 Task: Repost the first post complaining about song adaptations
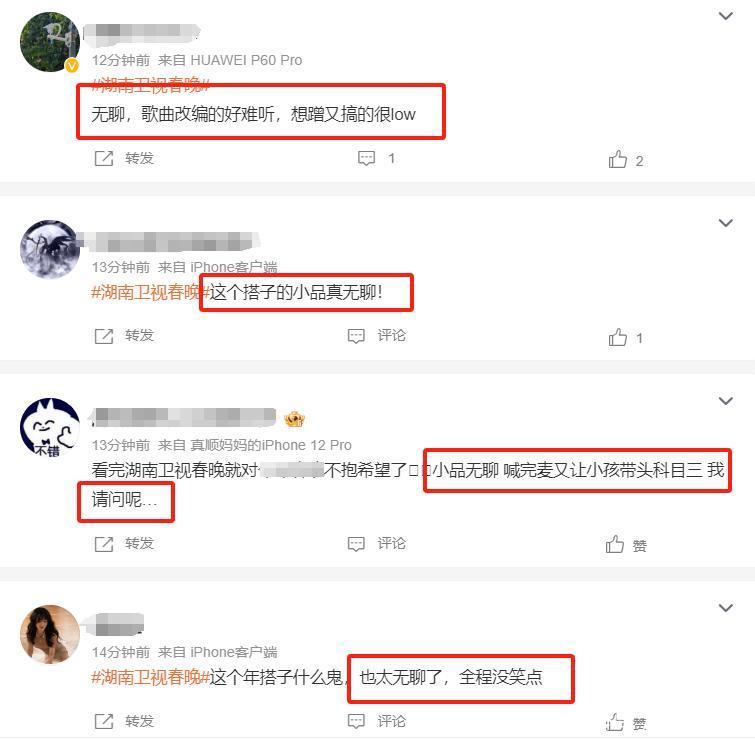(x=124, y=158)
